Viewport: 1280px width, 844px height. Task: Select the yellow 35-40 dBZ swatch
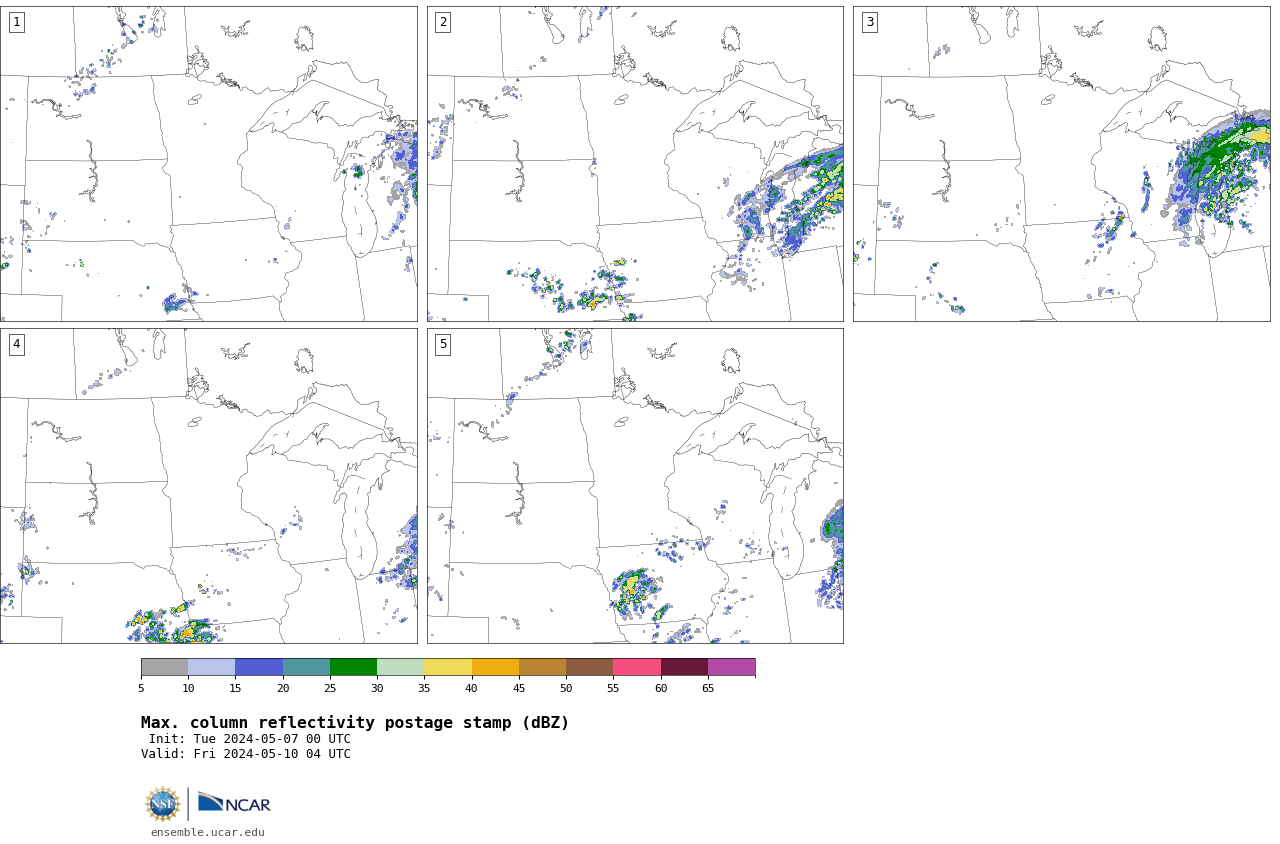click(448, 667)
